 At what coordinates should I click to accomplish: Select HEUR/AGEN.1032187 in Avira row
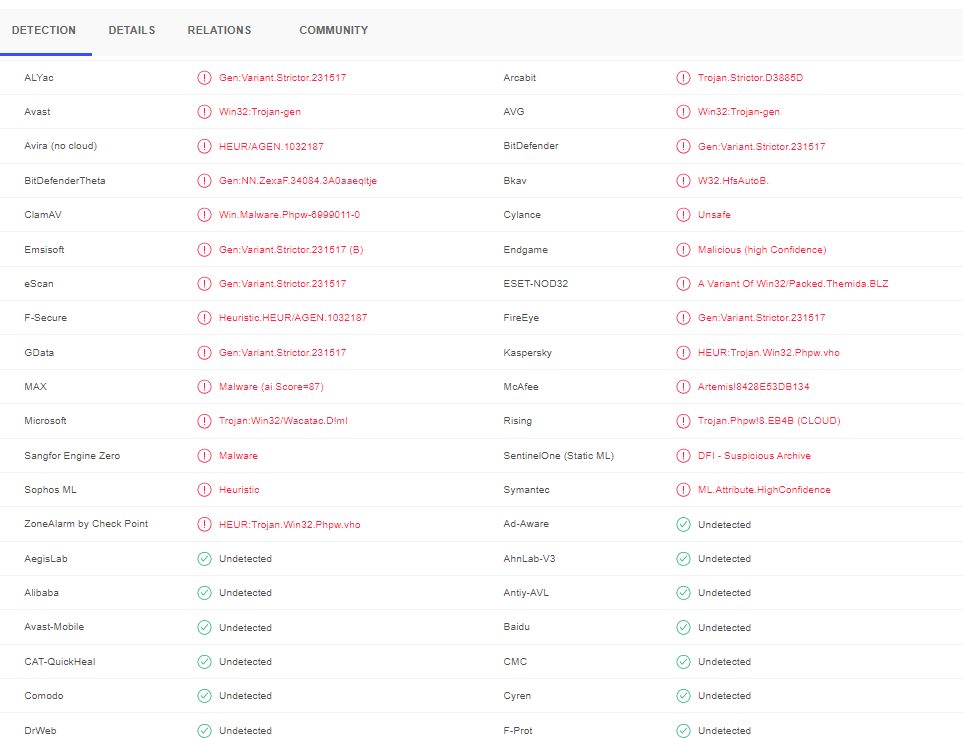point(271,146)
